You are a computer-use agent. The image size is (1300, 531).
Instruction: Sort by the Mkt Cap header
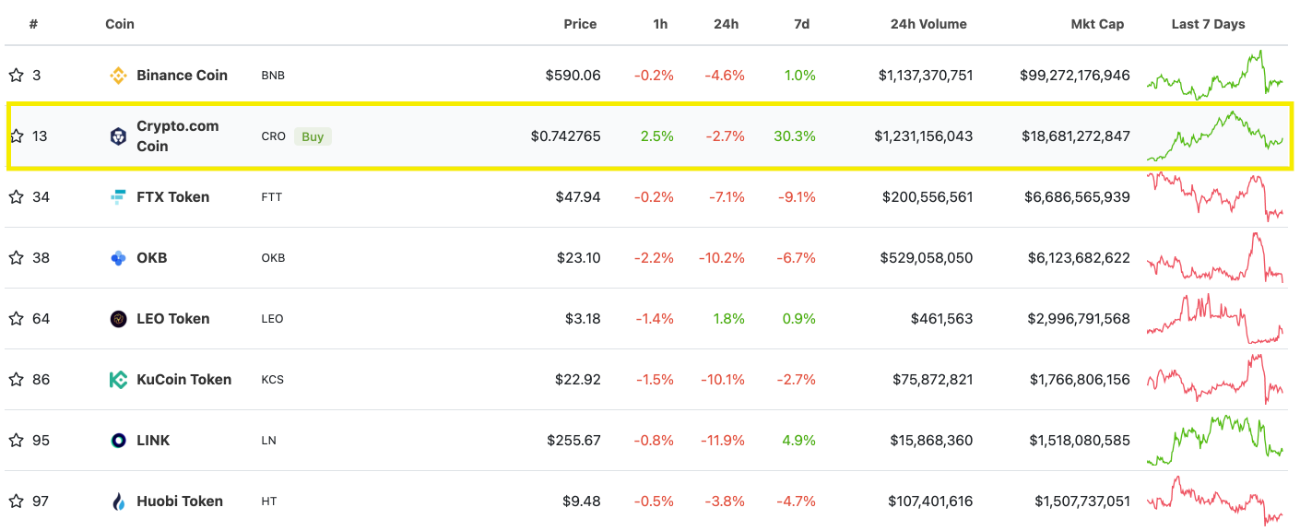pos(1096,24)
